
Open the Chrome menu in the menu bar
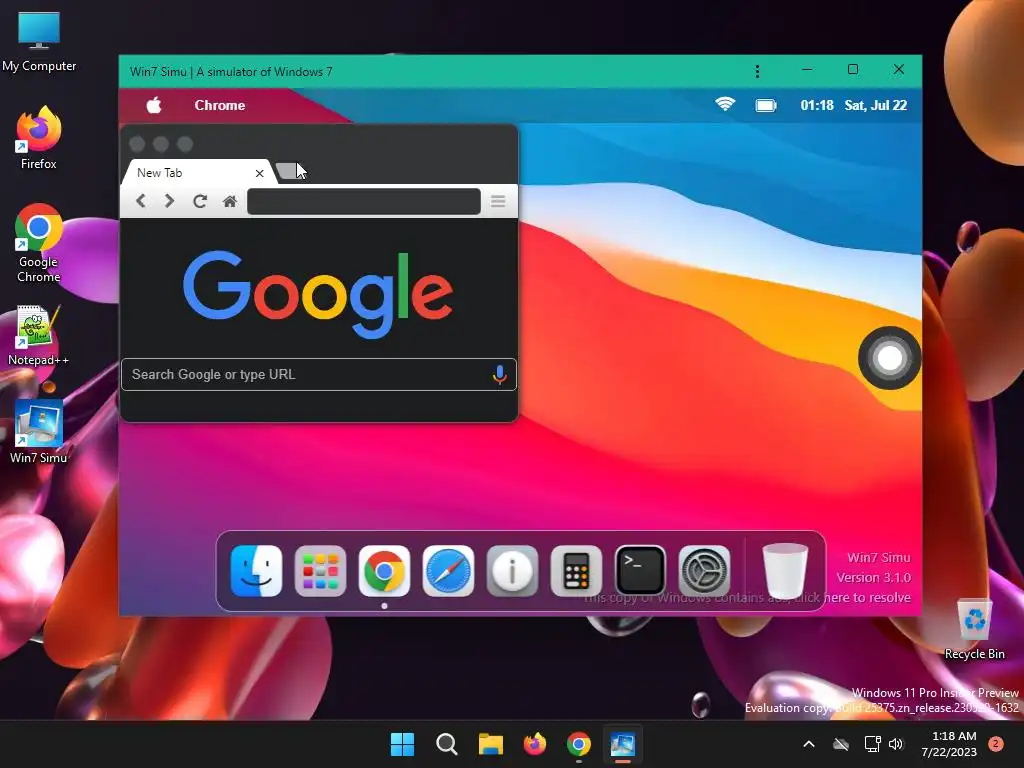219,105
